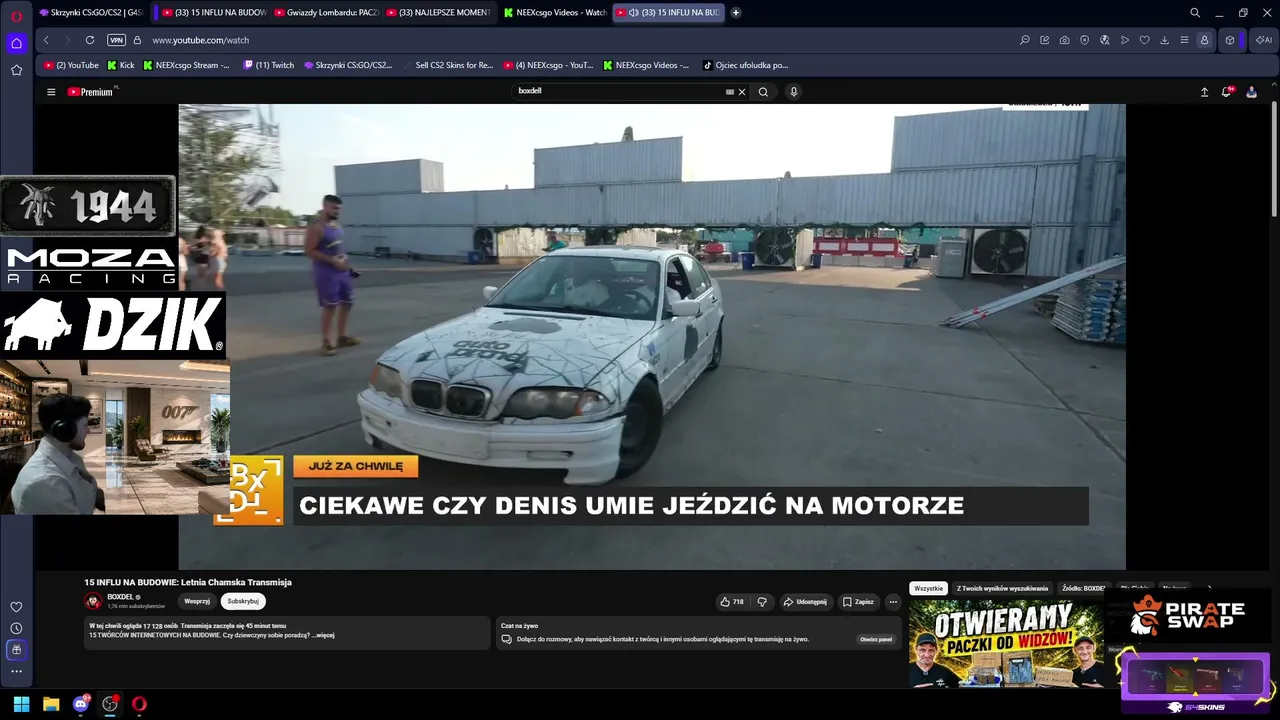Select the Wszystkie filter chip
Screen dimensions: 1280x720
click(928, 588)
